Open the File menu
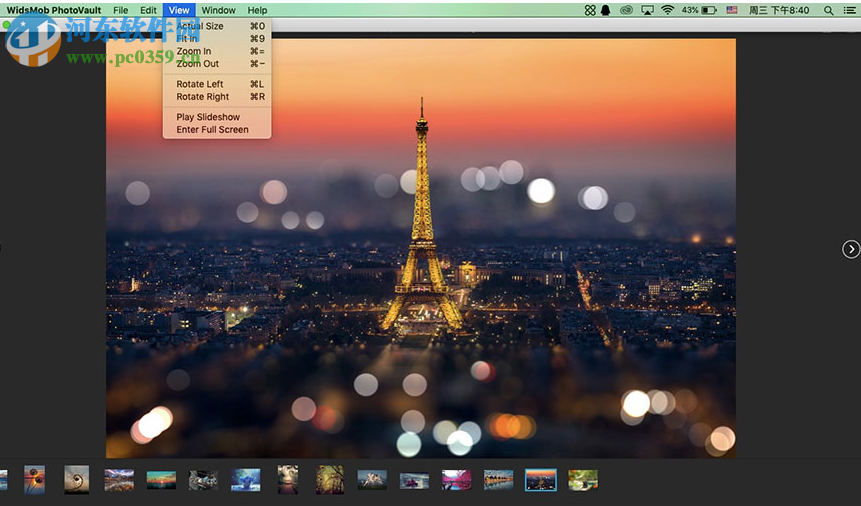 [120, 10]
